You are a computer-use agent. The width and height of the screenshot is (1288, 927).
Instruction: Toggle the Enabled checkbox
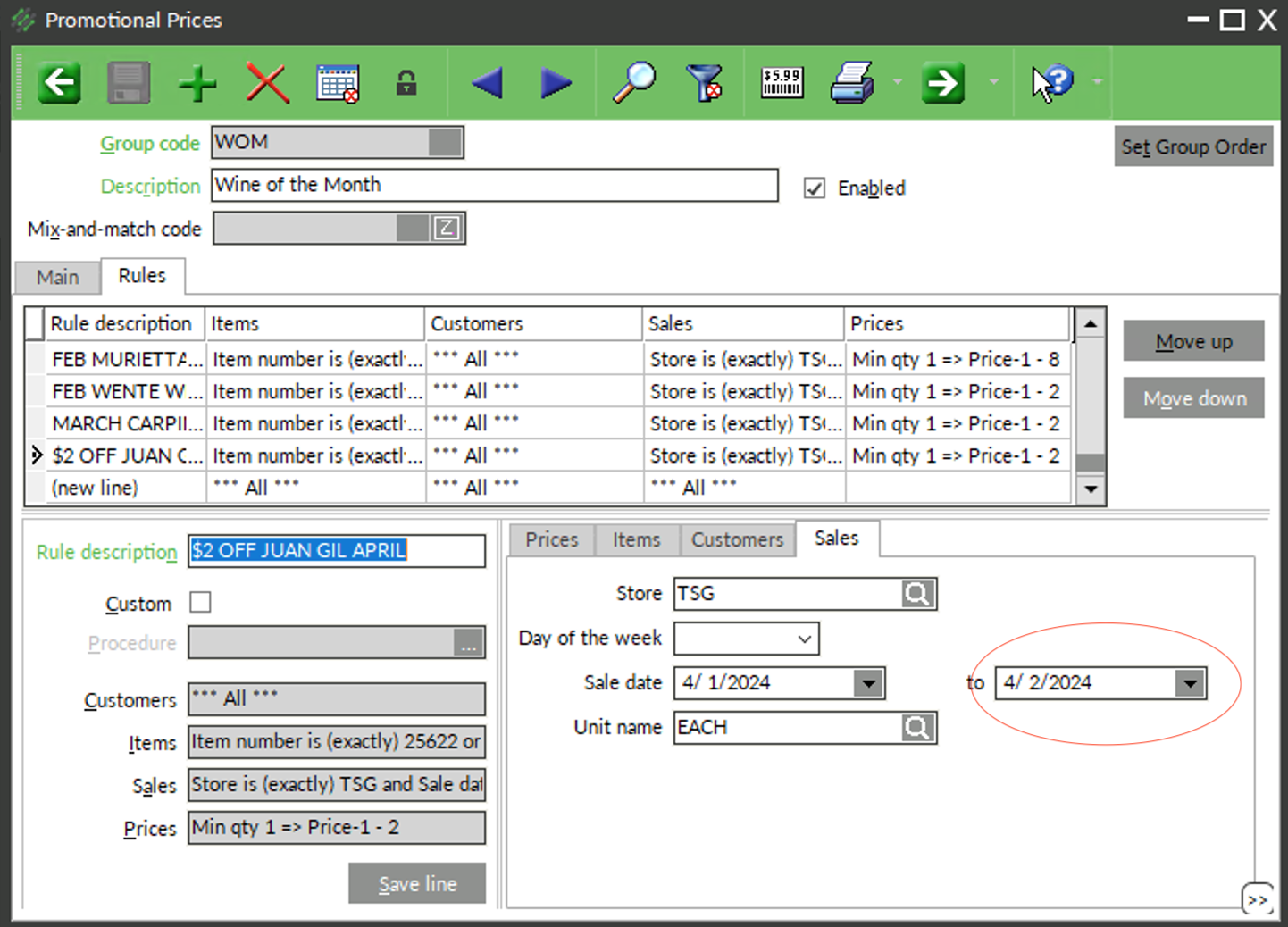815,188
